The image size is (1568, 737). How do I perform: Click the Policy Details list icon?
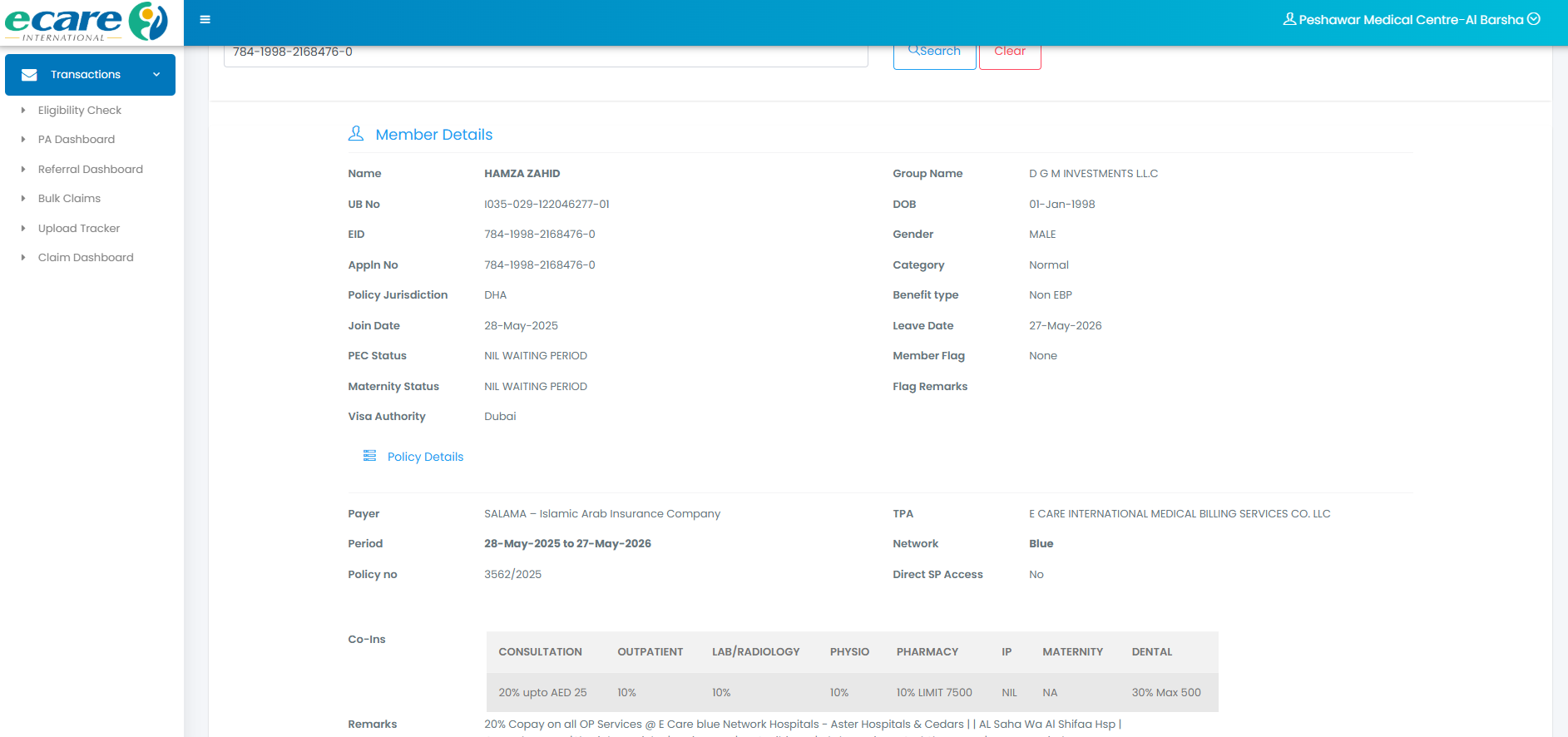[369, 456]
